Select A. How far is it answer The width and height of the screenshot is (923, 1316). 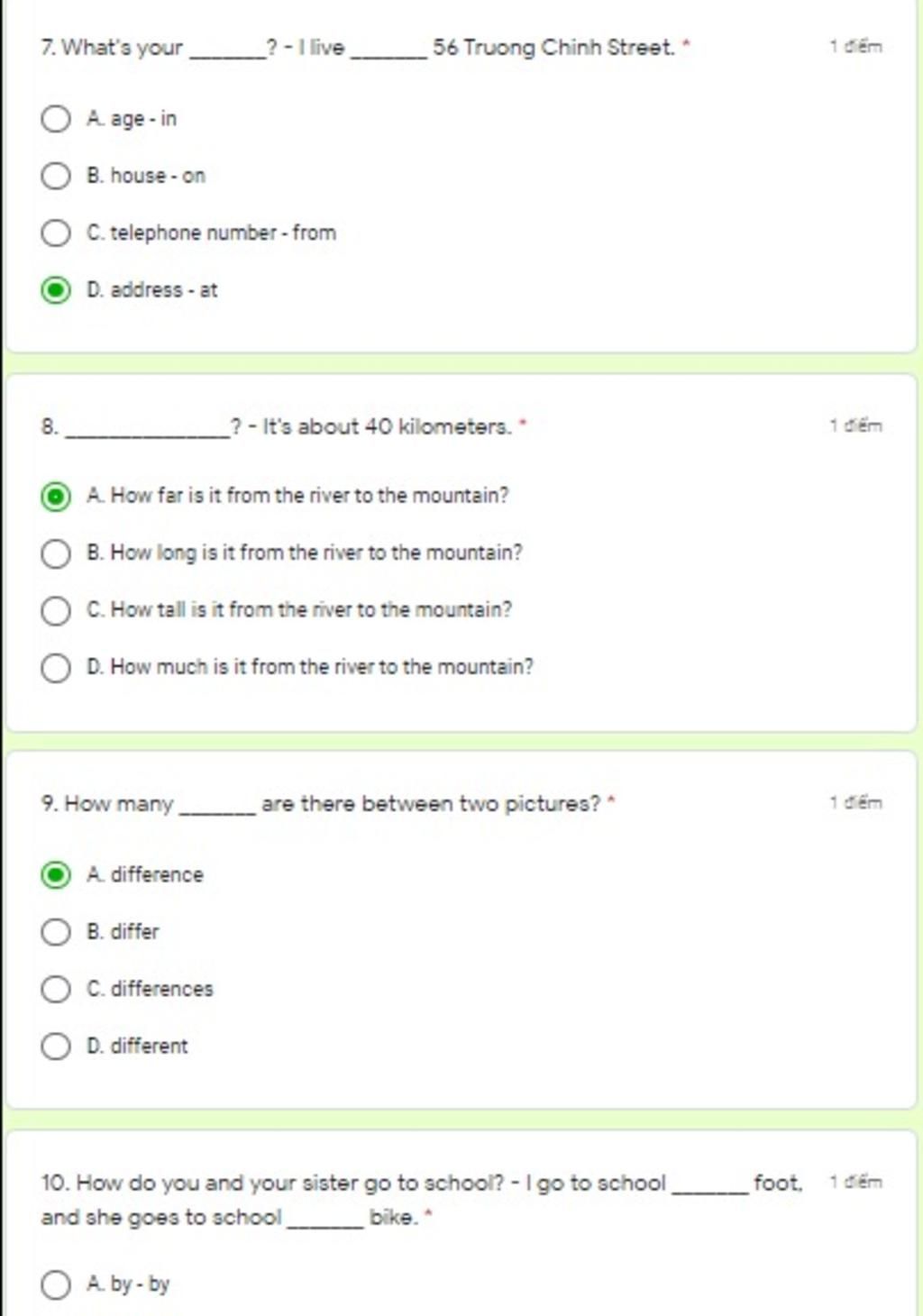tap(56, 497)
